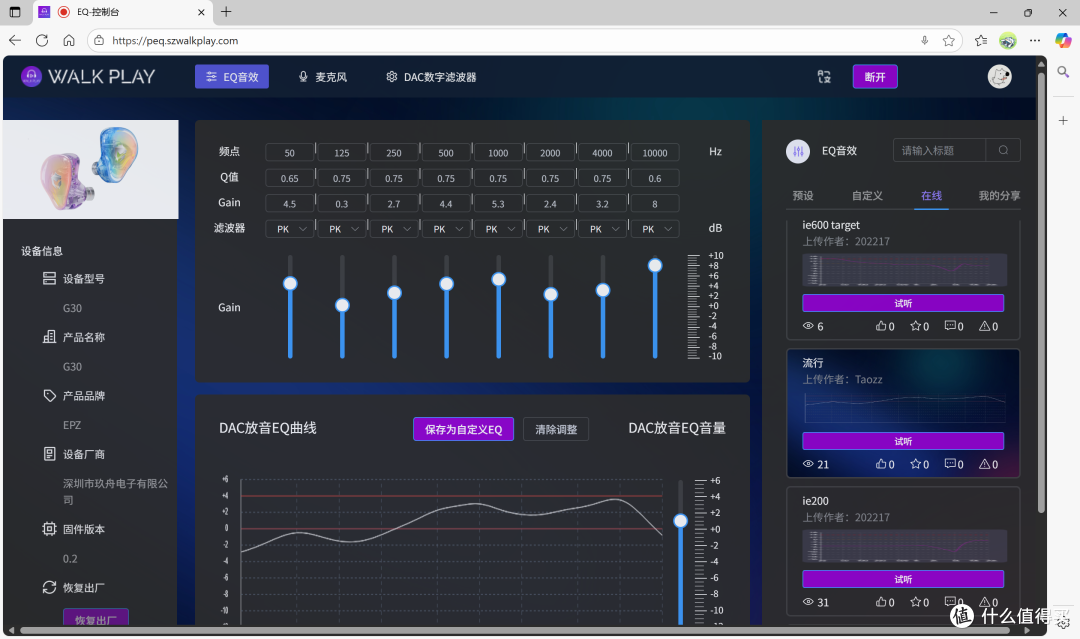The width and height of the screenshot is (1080, 639).
Task: Open comments on the 流行 preset
Action: (950, 464)
